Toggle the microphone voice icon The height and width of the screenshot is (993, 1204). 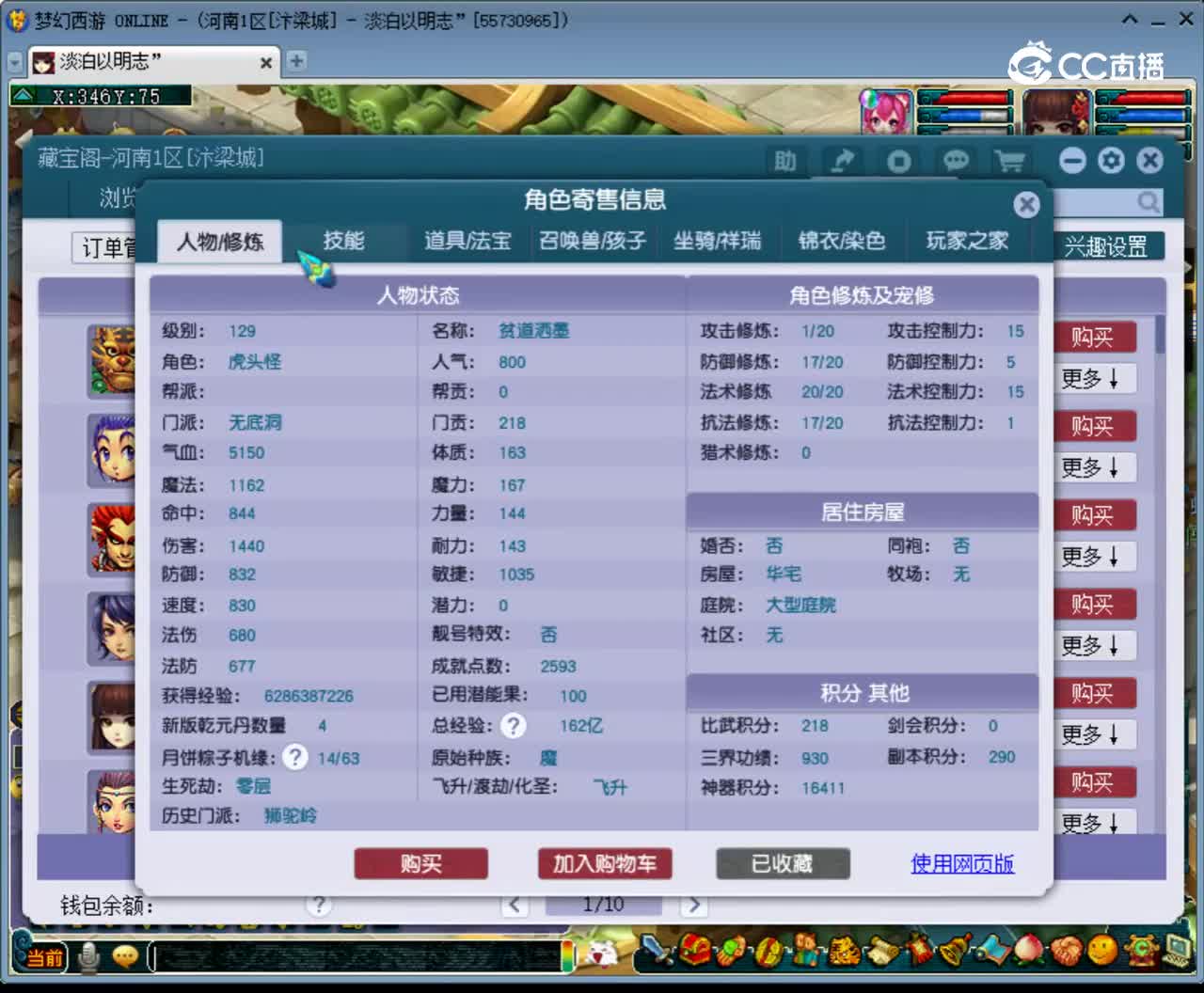click(x=89, y=957)
